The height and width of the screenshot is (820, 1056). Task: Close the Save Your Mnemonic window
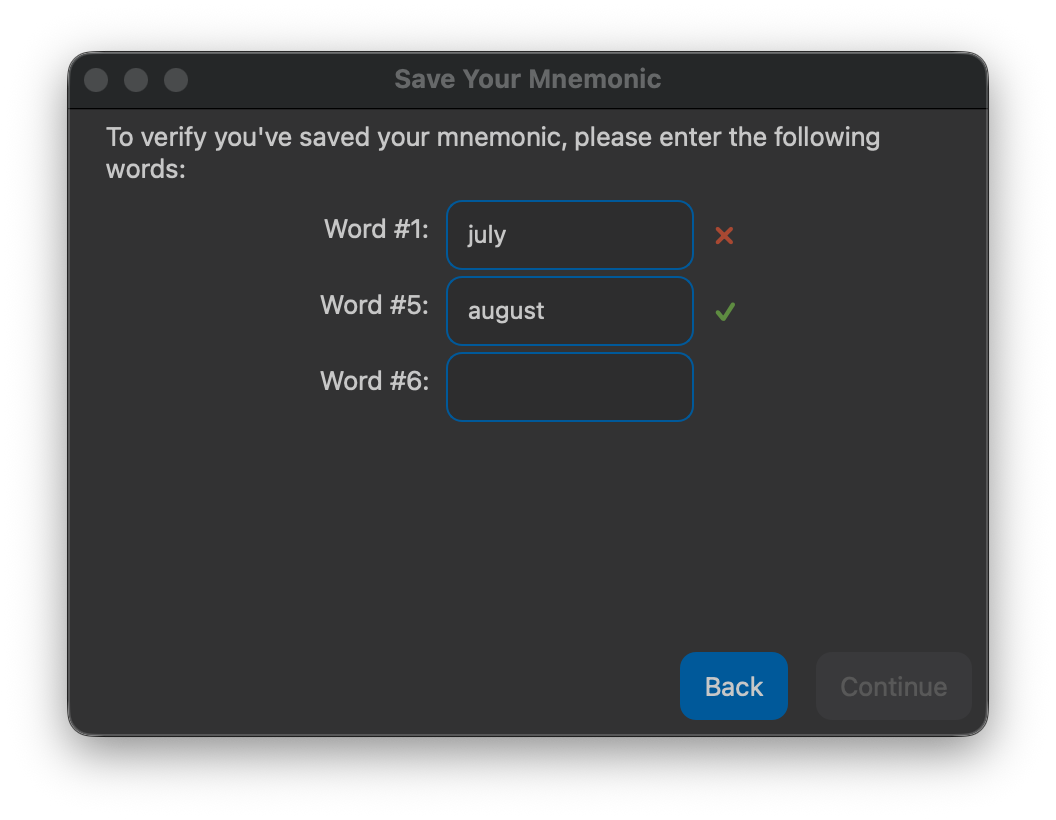[x=96, y=80]
